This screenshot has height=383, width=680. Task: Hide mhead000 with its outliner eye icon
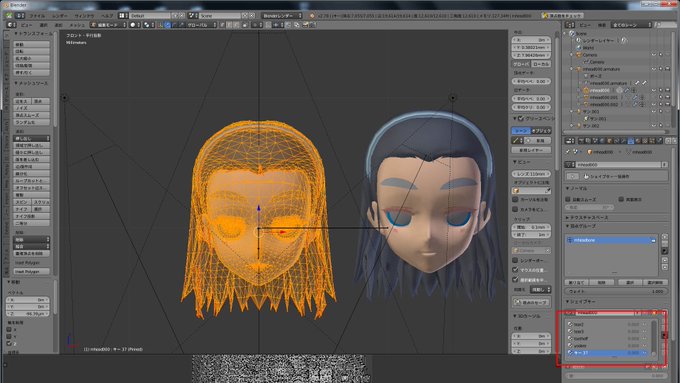point(654,90)
